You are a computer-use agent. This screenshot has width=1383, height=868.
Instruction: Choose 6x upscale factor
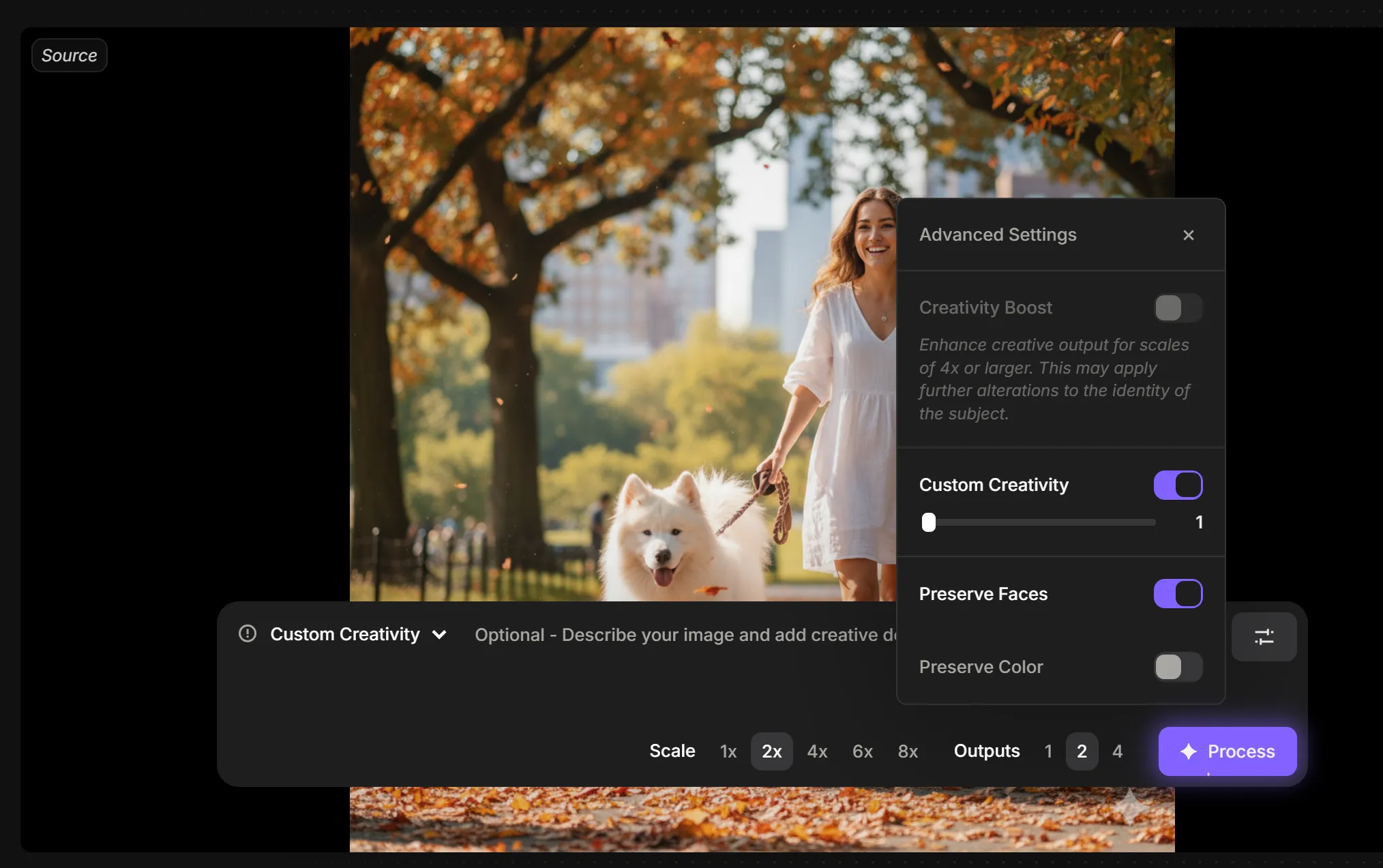point(862,751)
